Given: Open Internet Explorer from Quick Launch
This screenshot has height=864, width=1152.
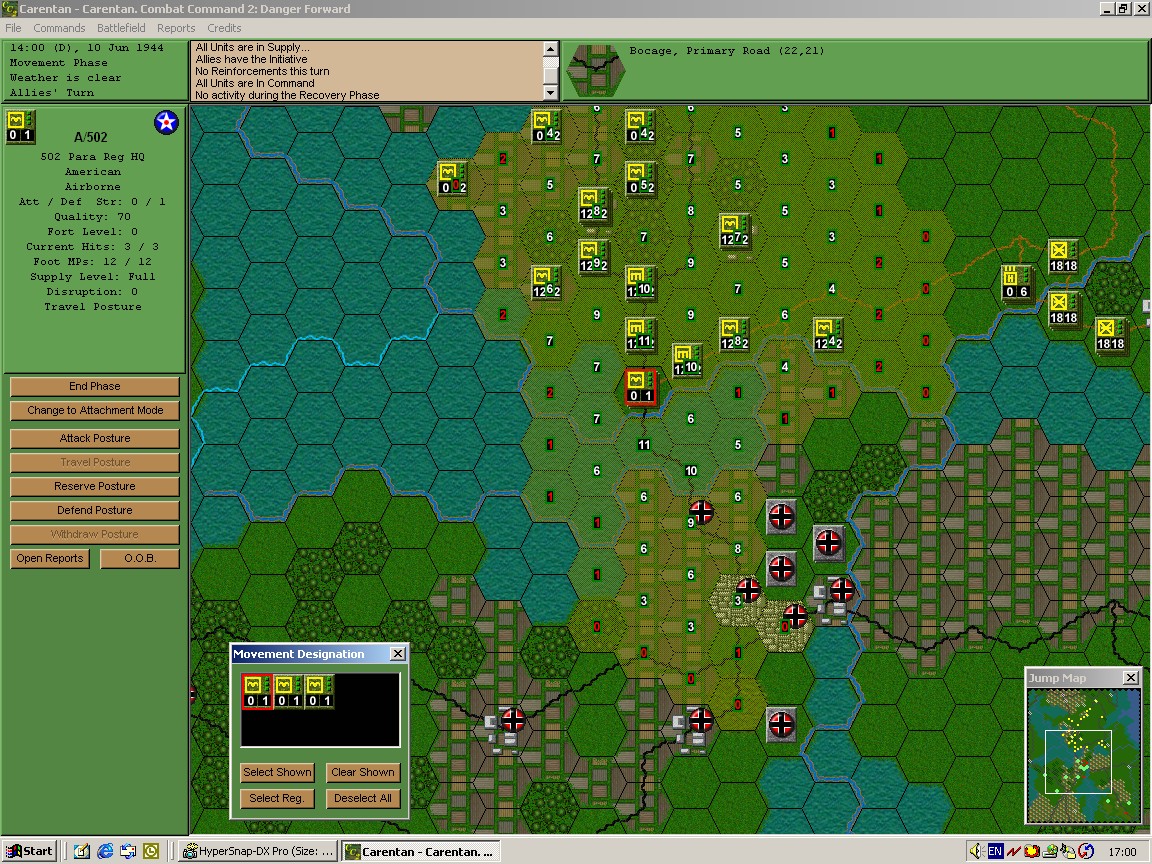Looking at the screenshot, I should tap(105, 852).
